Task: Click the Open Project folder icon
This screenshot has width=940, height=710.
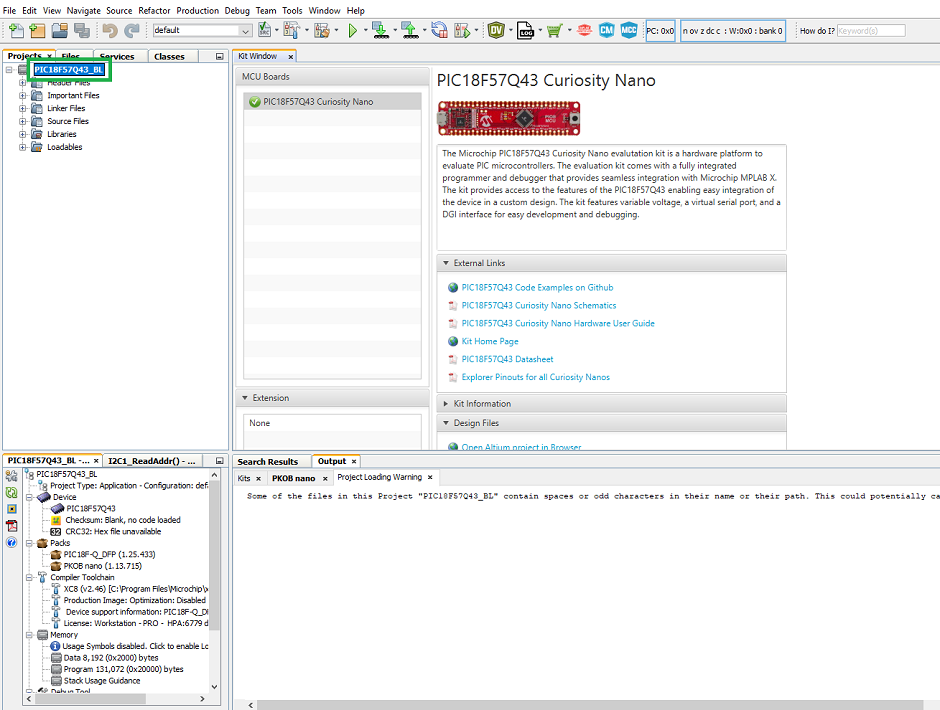Action: coord(59,31)
